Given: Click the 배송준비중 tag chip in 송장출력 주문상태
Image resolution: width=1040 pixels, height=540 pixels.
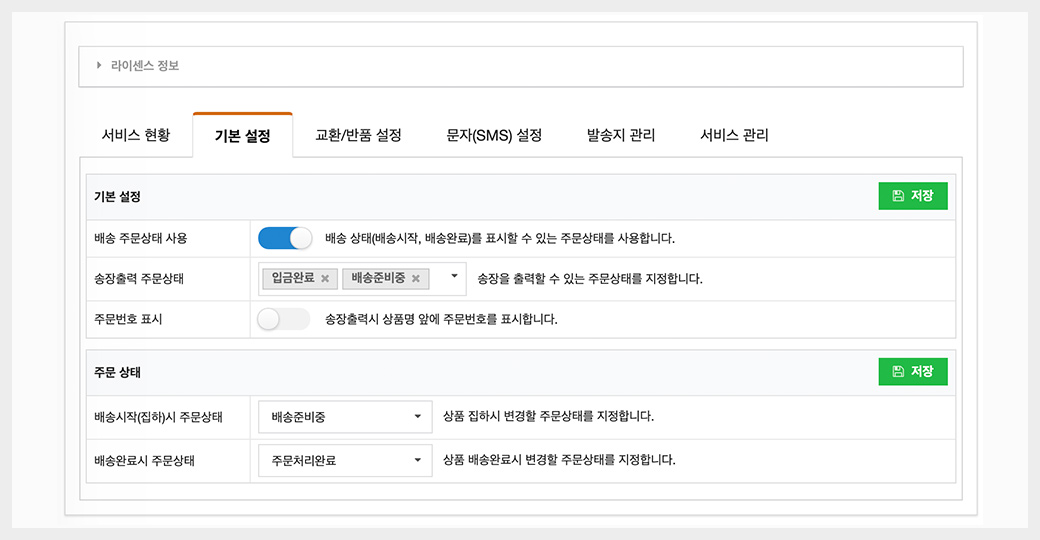Looking at the screenshot, I should [377, 279].
